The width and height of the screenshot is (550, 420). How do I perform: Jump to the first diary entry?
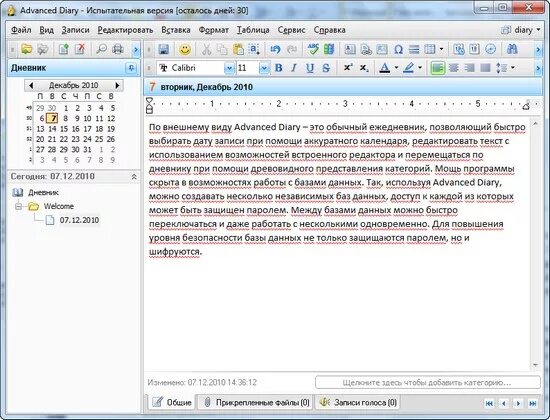click(x=489, y=404)
